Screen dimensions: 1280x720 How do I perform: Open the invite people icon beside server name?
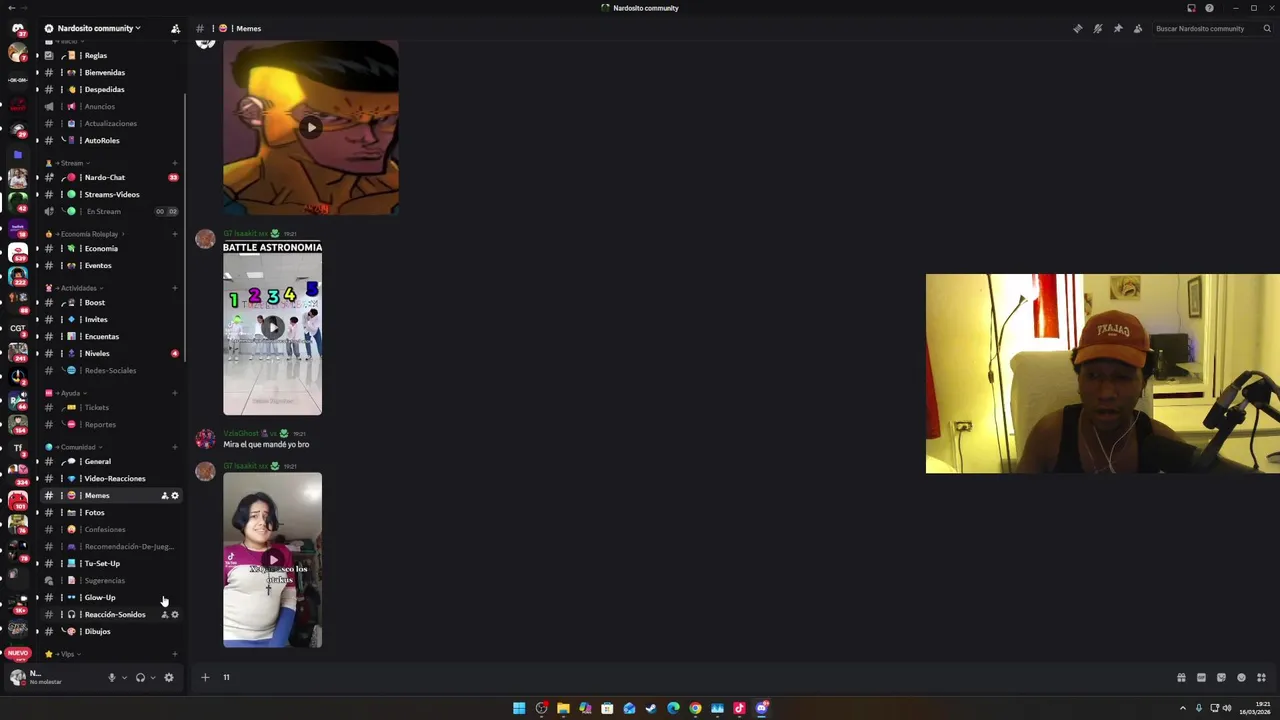click(x=175, y=28)
